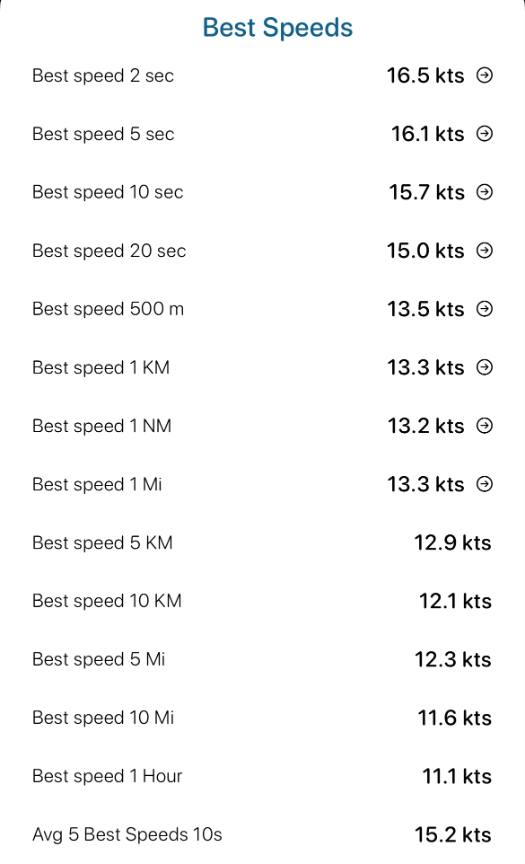
Task: Select Best speed 5 Mi label
Action: pyautogui.click(x=99, y=660)
